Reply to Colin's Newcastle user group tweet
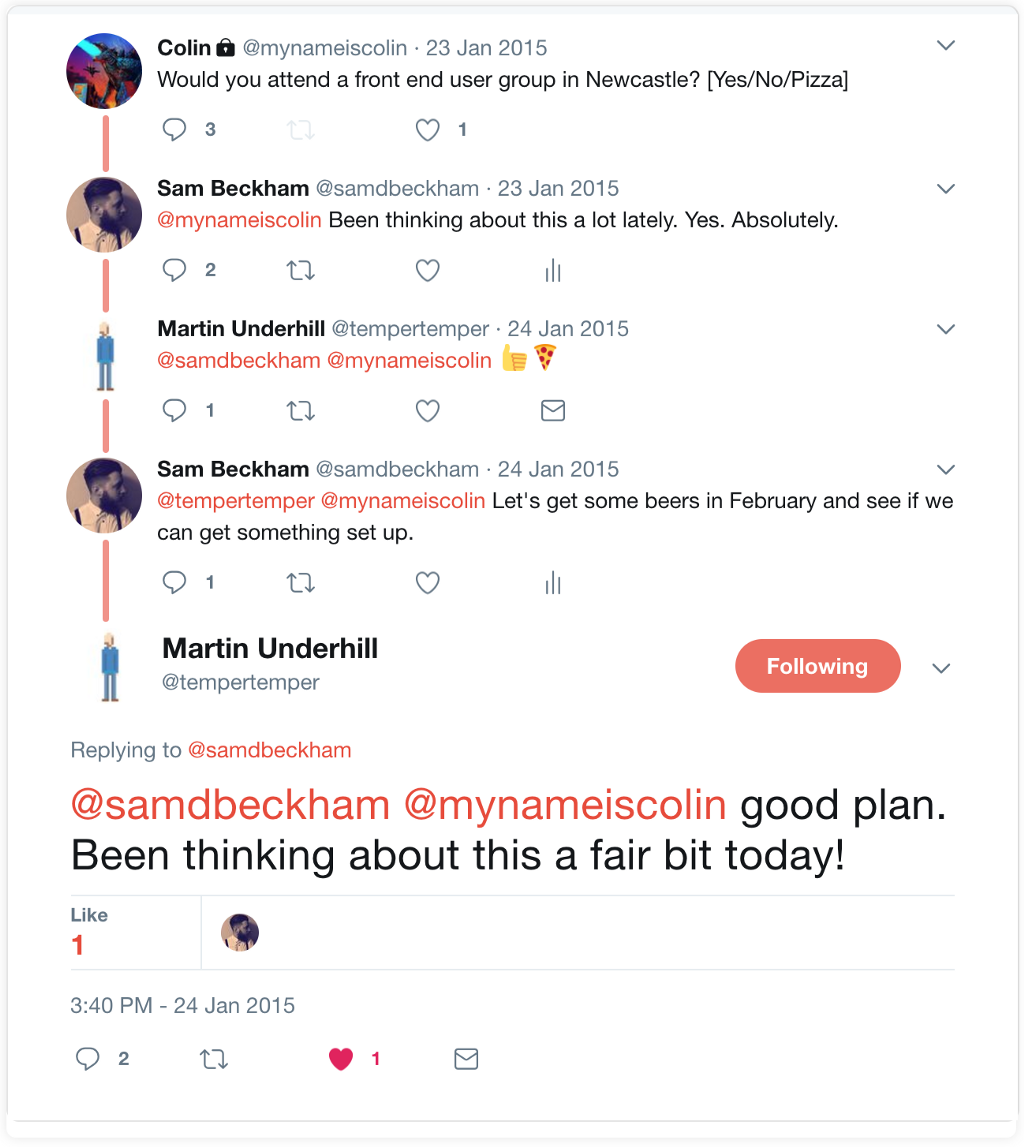The image size is (1024, 1147). (x=175, y=129)
